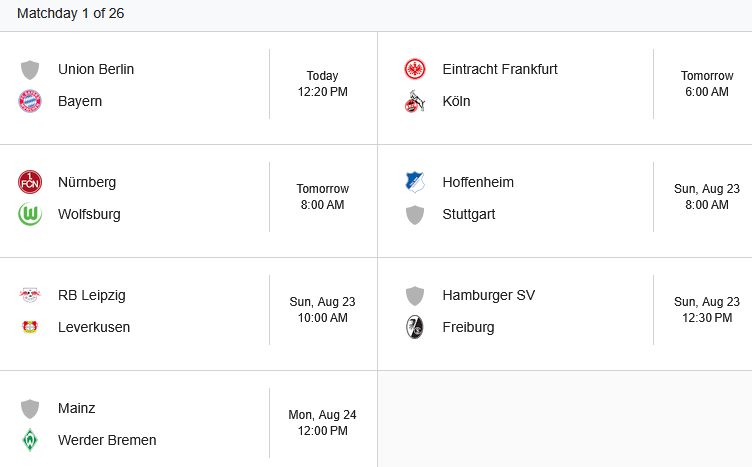Click the RB Leipzig bulls logo
Screen dimensions: 752x467
(x=30, y=295)
